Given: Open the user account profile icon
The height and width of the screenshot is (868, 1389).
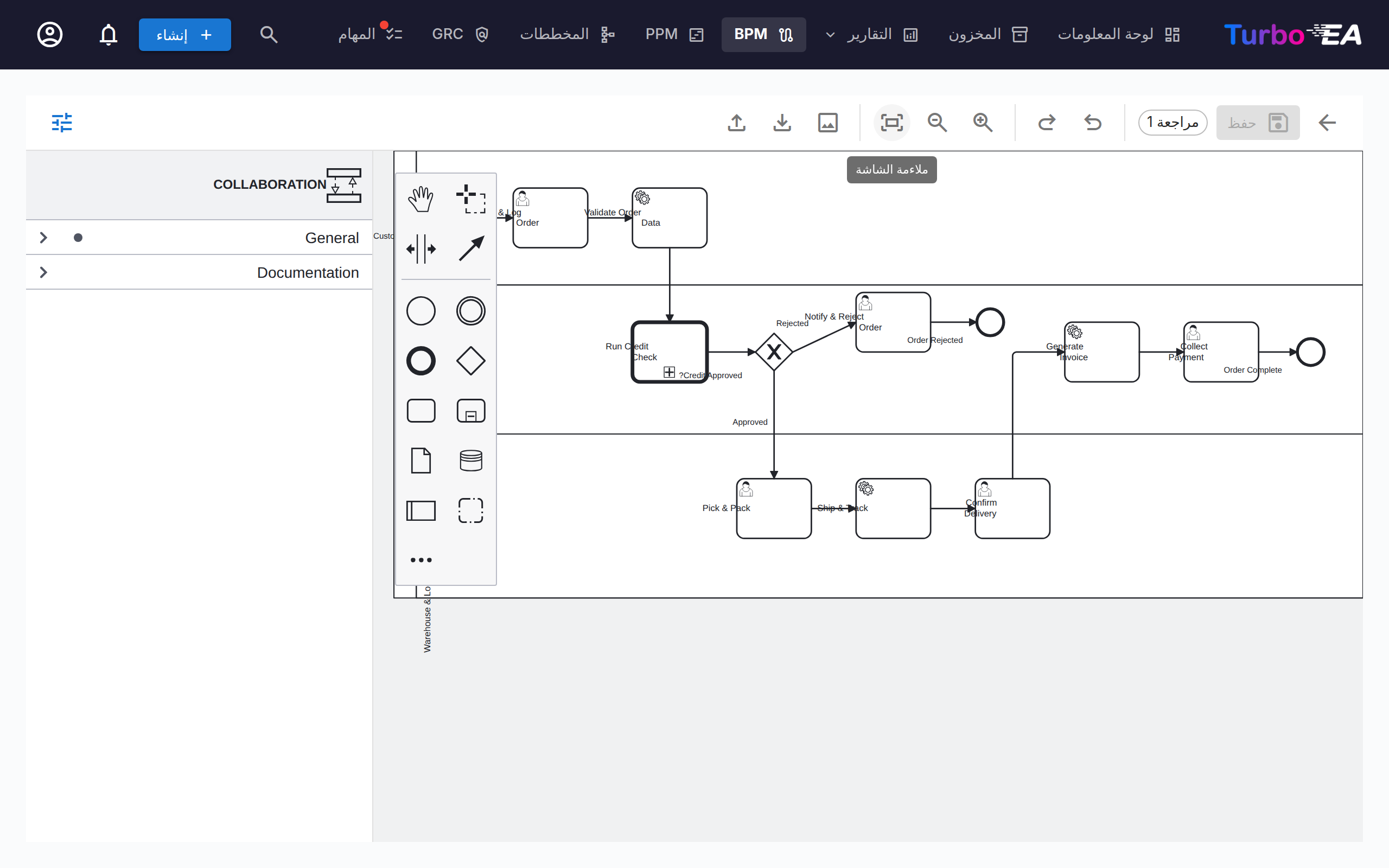Looking at the screenshot, I should point(50,34).
